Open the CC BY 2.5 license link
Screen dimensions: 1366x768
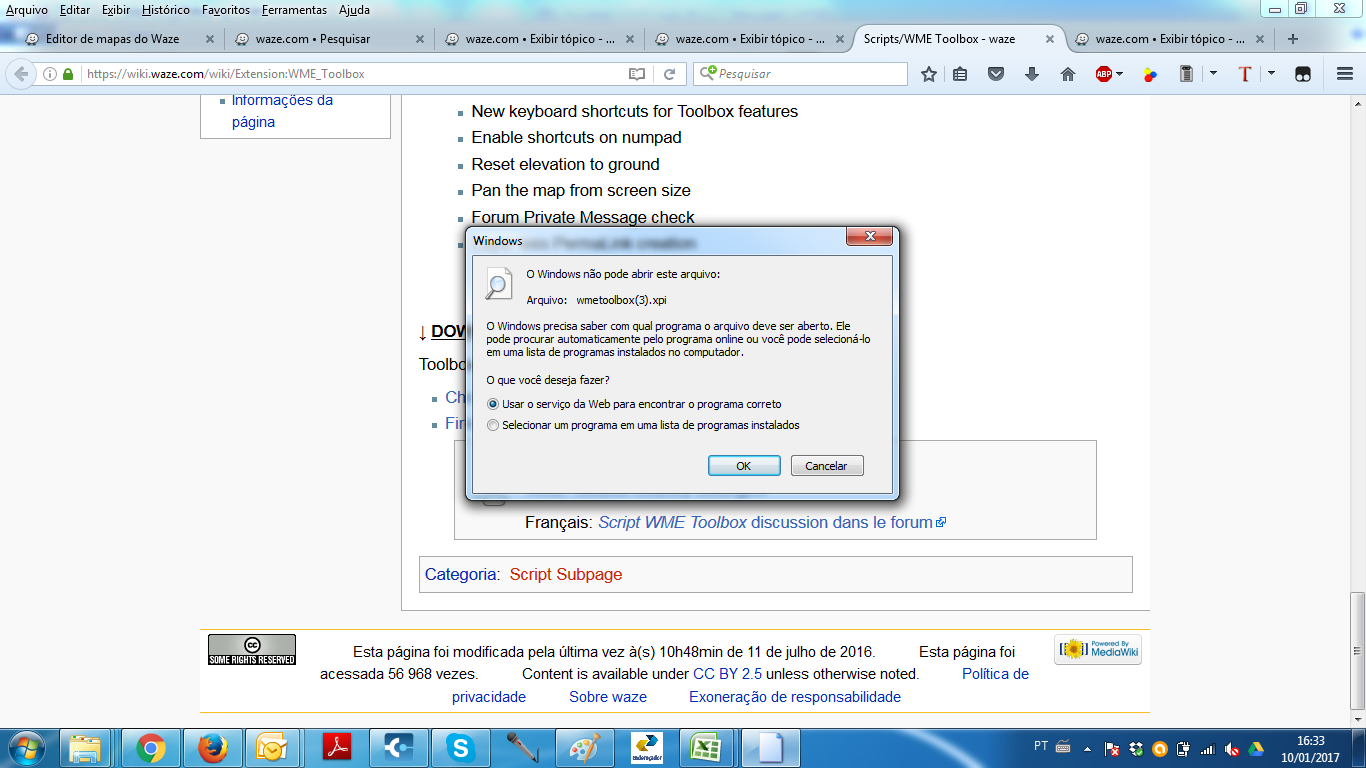(727, 674)
